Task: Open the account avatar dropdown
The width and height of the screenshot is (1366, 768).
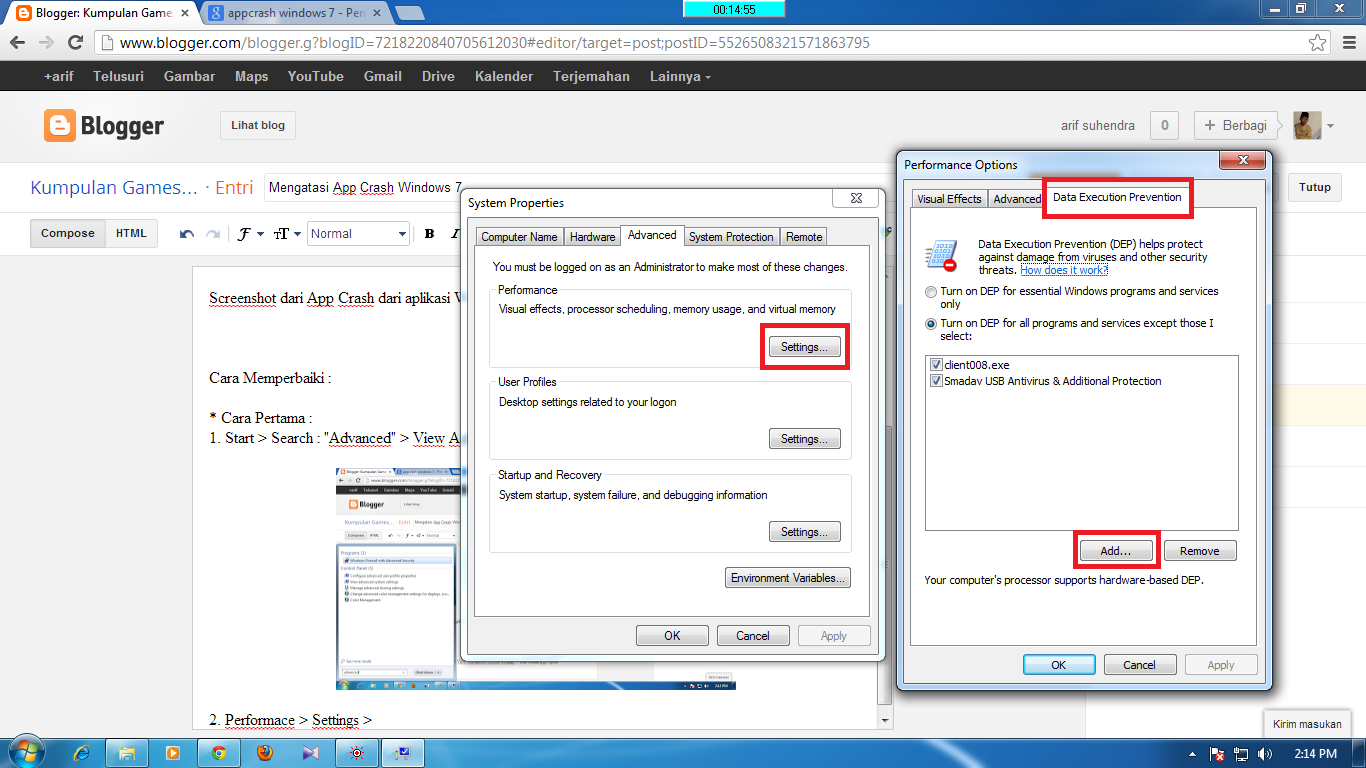Action: pyautogui.click(x=1329, y=125)
